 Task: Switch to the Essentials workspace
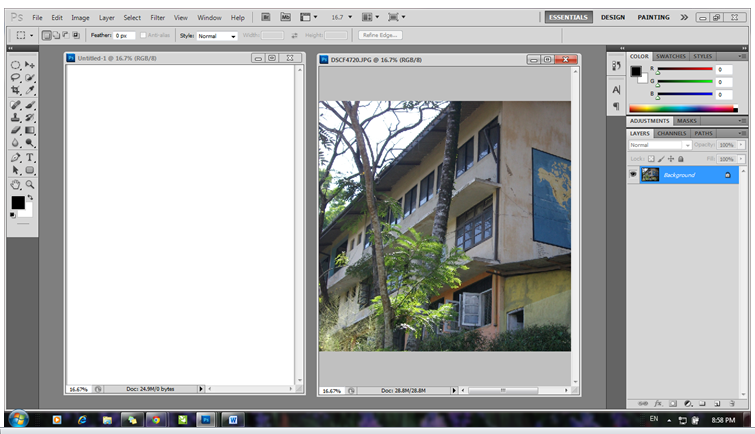[569, 17]
